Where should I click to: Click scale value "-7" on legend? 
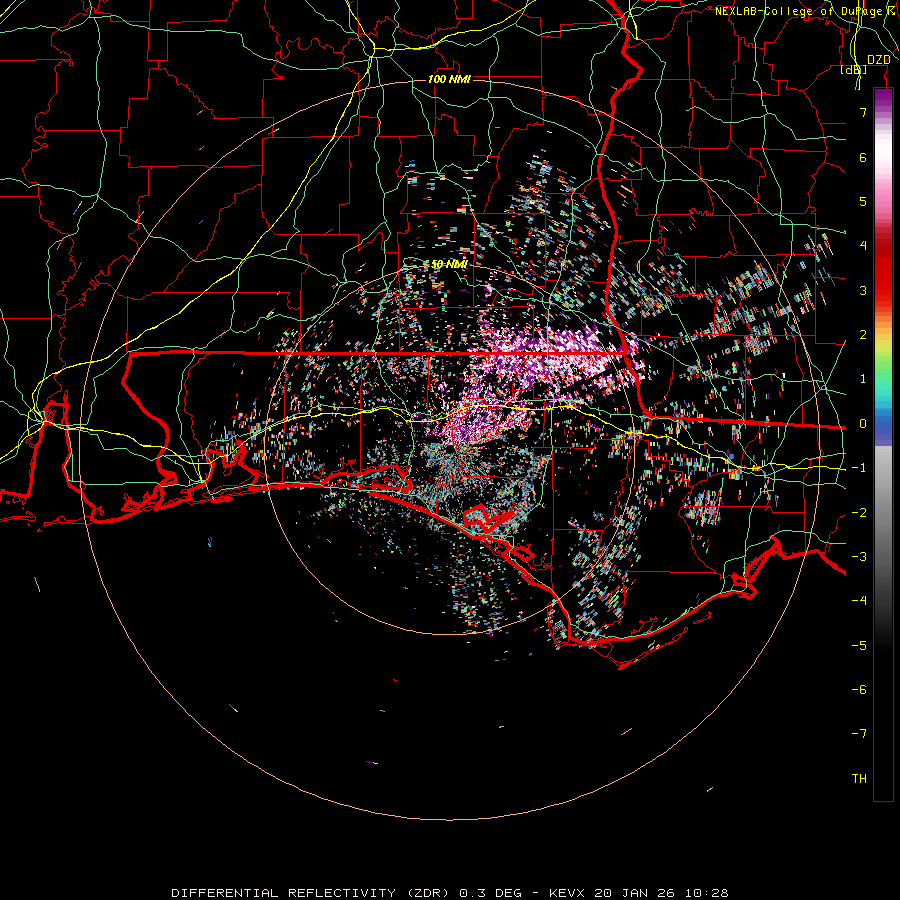[x=859, y=734]
